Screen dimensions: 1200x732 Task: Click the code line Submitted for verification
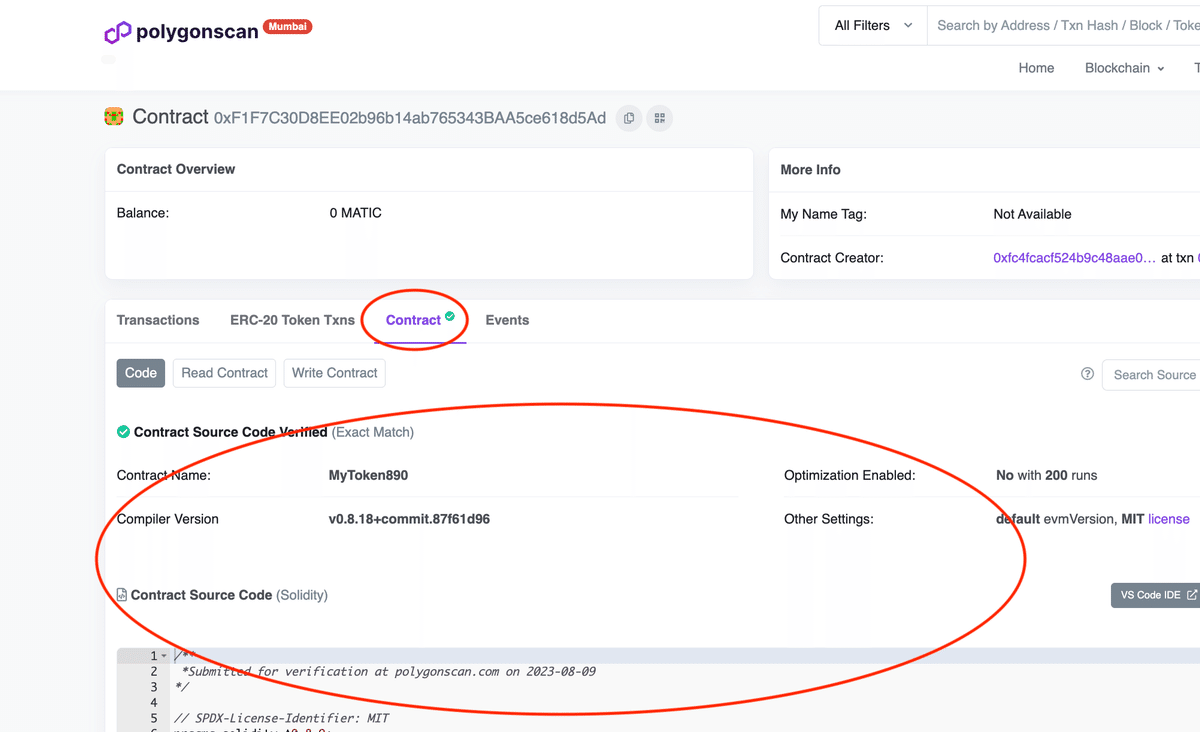pos(388,671)
